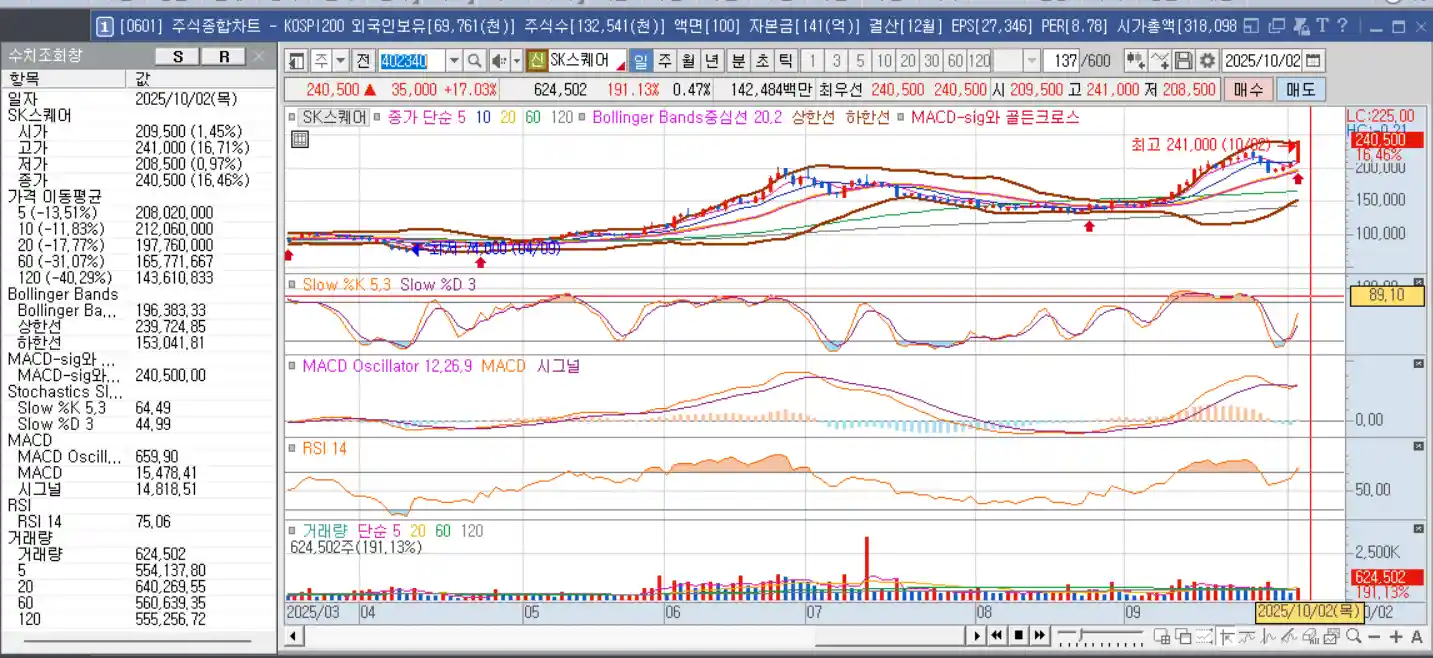
Task: Collapse the RSI 14 panel
Action: [1418, 445]
